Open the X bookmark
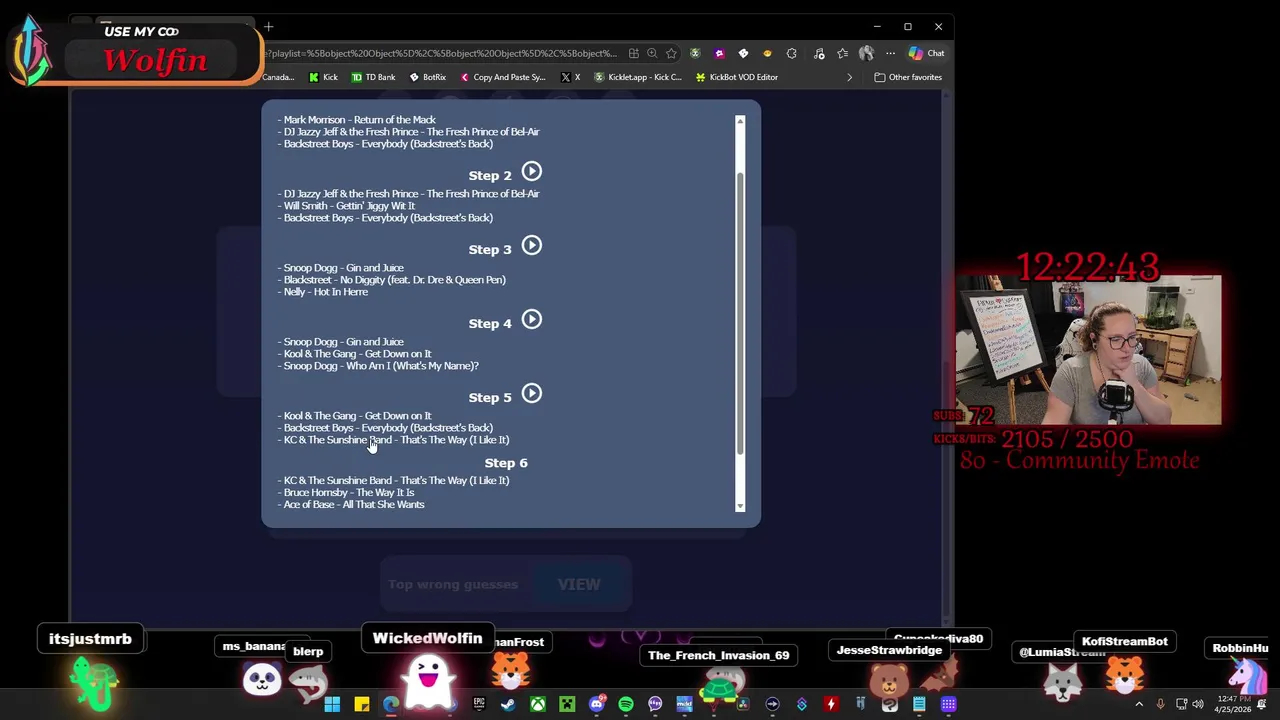 pos(571,77)
